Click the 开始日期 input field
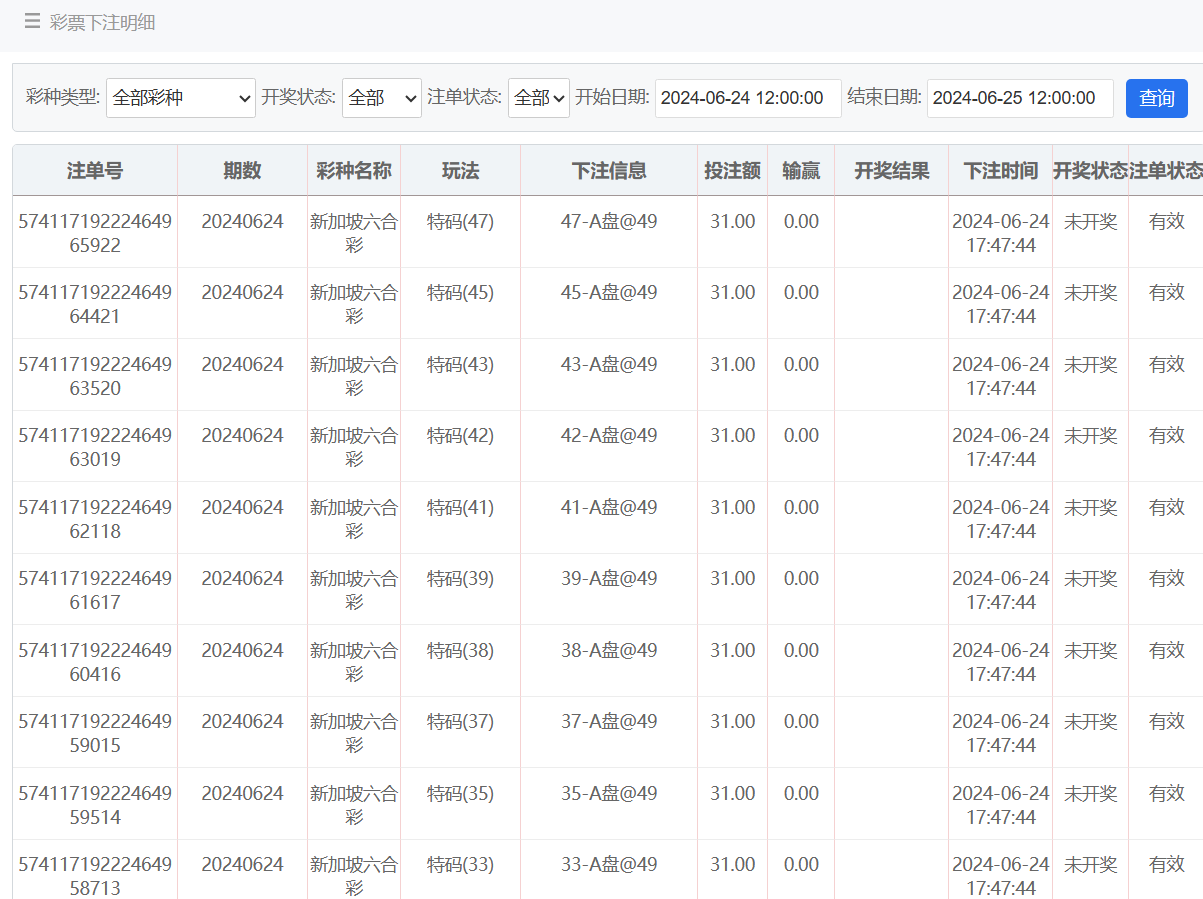The height and width of the screenshot is (899, 1203). 747,98
